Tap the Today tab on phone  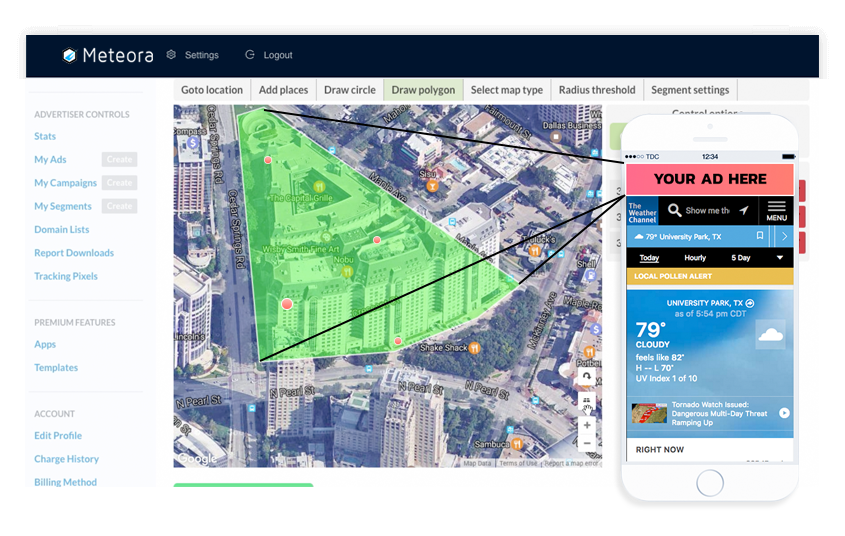coord(649,257)
